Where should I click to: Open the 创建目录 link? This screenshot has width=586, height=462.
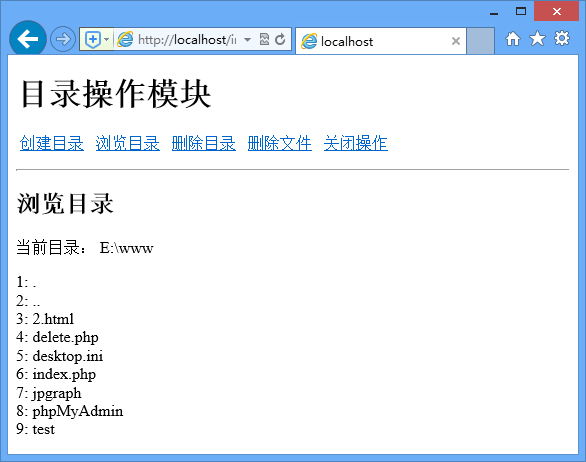pos(52,144)
